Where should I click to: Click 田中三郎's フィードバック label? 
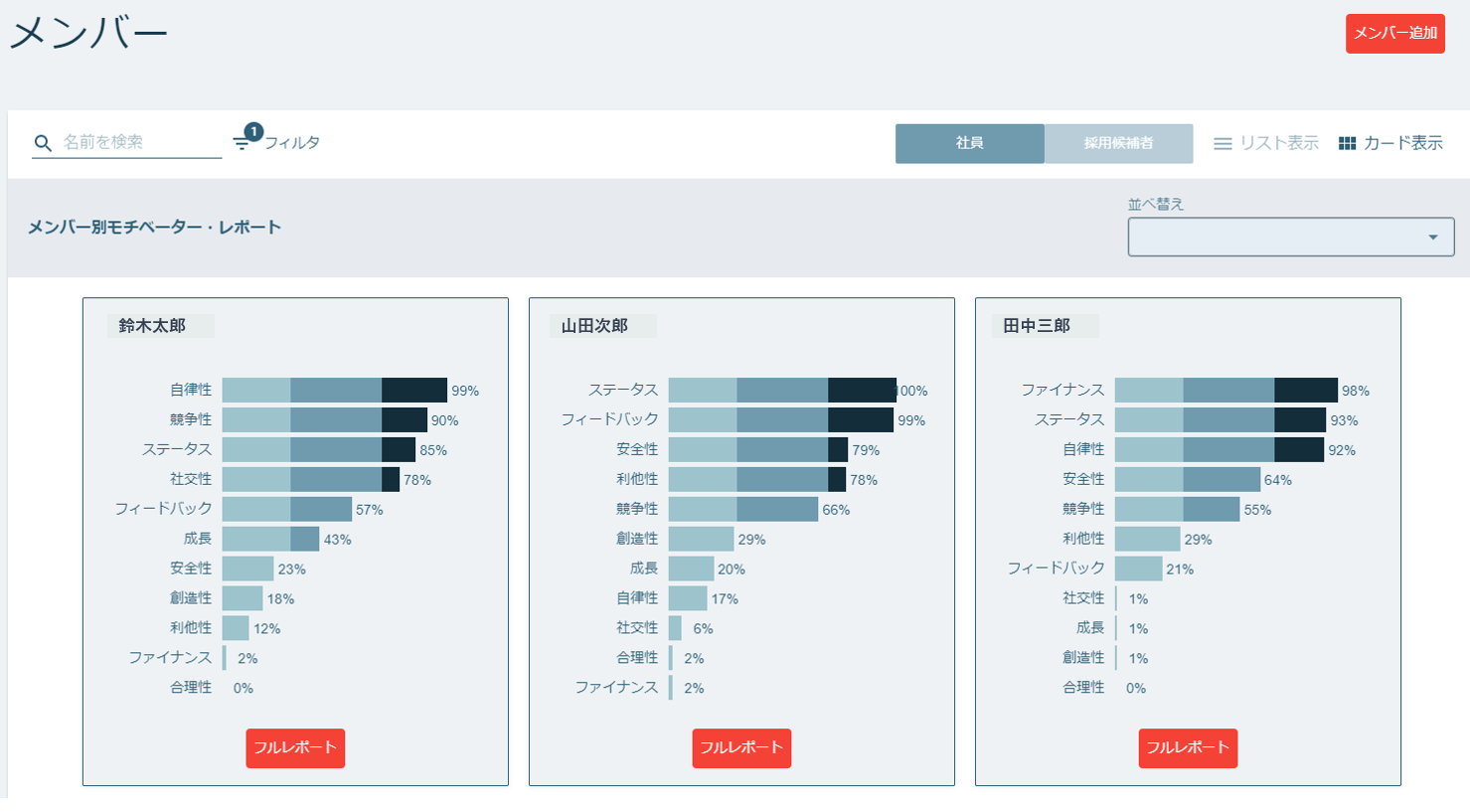pyautogui.click(x=1056, y=568)
